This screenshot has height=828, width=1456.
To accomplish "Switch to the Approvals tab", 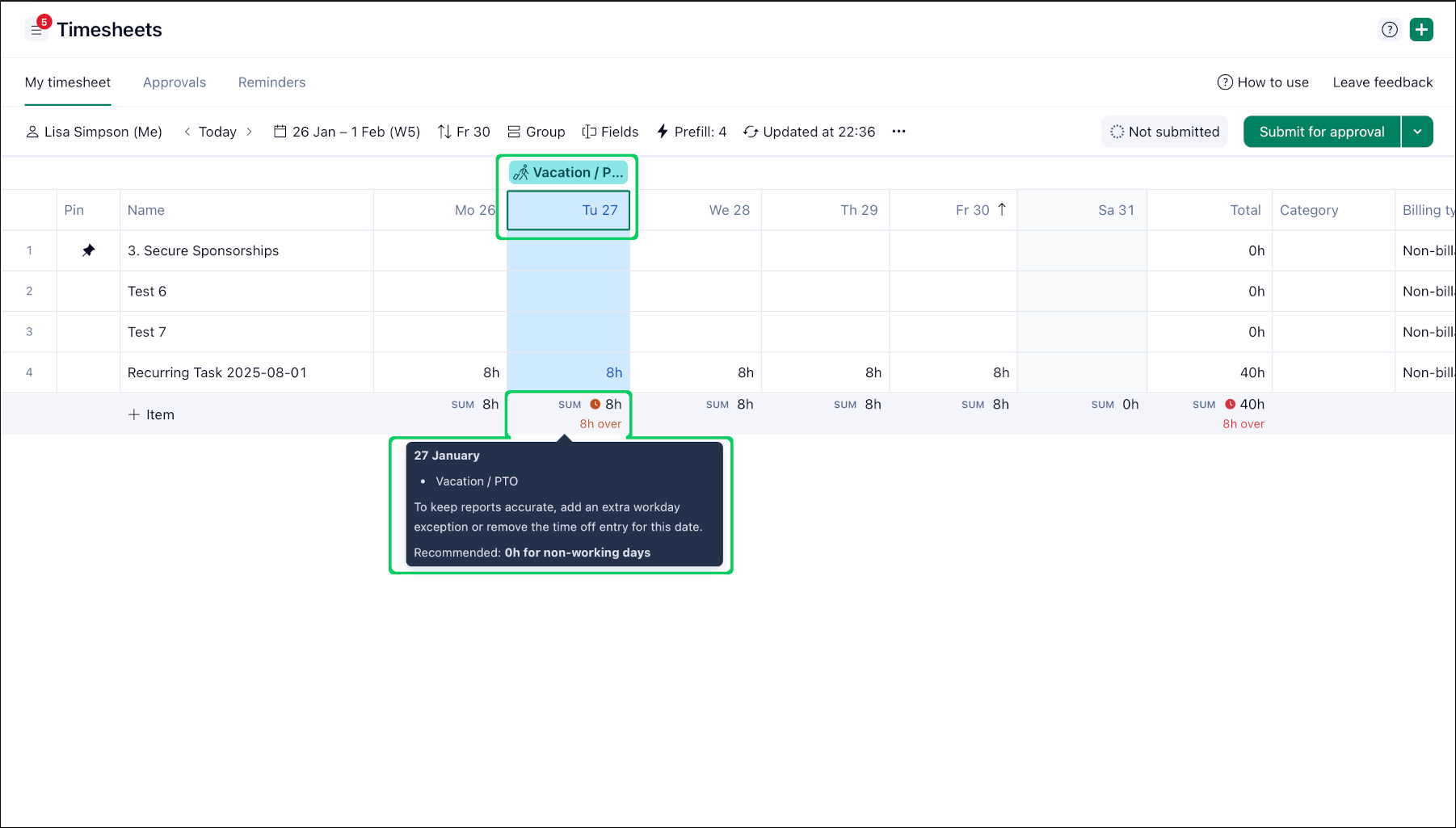I will click(x=175, y=82).
